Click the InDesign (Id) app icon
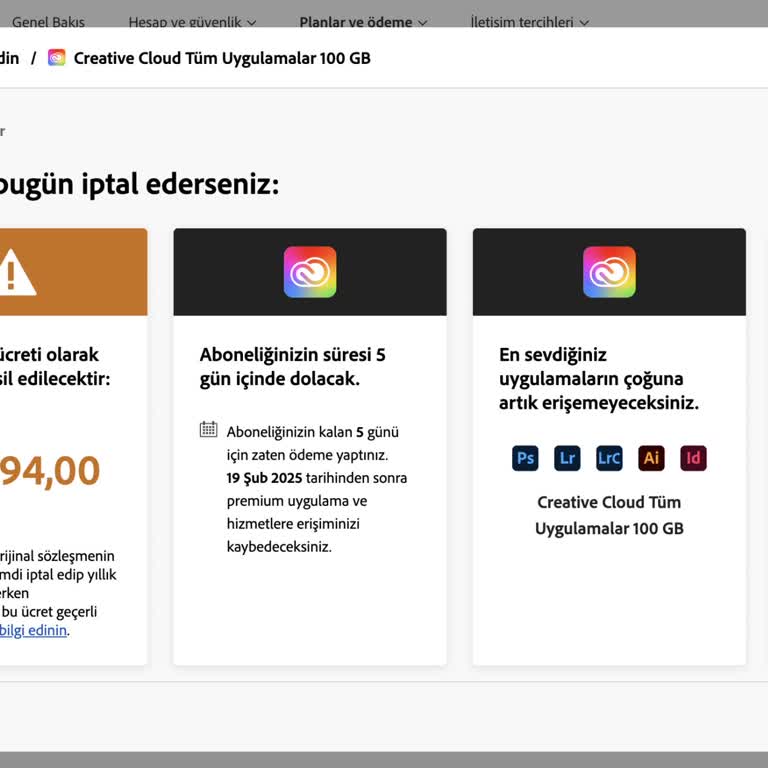Viewport: 768px width, 768px height. [693, 458]
